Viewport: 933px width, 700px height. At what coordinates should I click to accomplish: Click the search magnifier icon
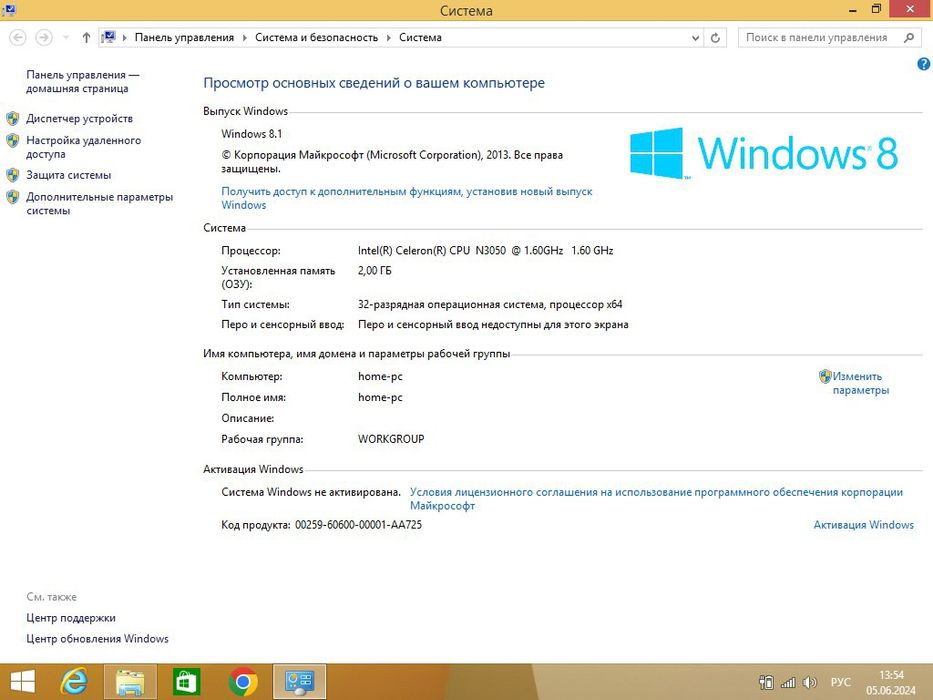[x=909, y=38]
